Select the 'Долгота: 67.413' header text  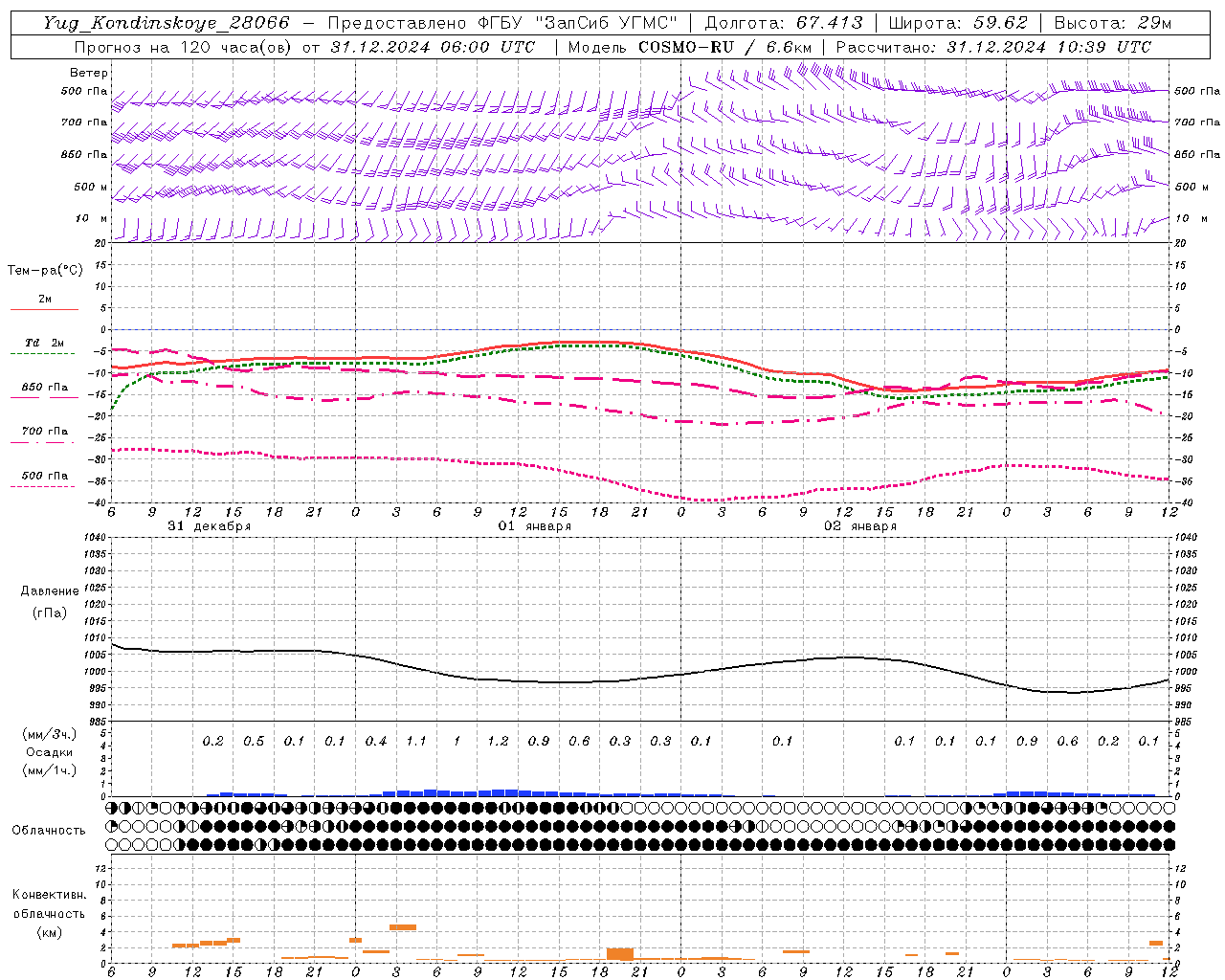coord(783,23)
